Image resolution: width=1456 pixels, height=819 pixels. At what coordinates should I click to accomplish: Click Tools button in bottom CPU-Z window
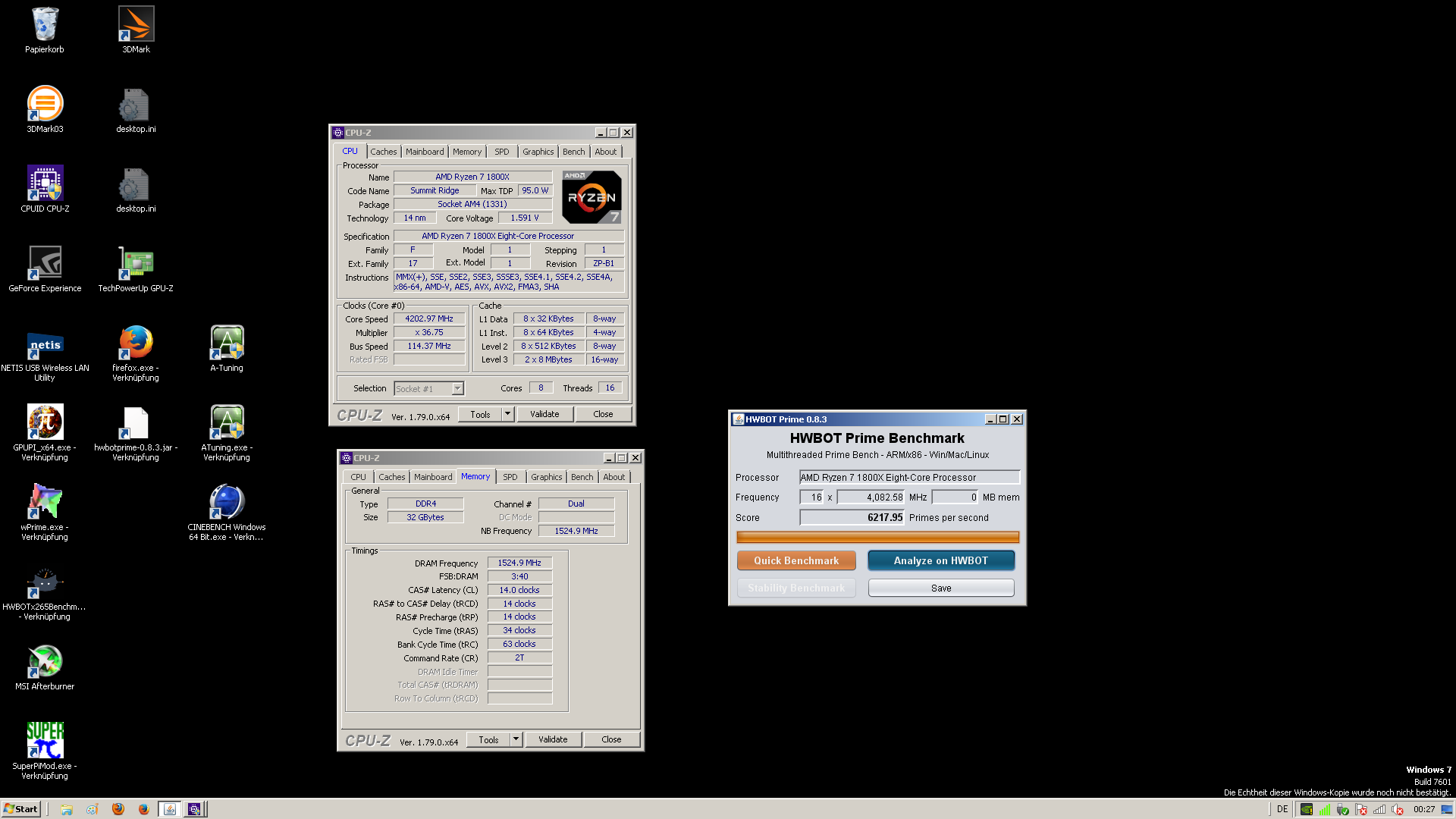[488, 739]
